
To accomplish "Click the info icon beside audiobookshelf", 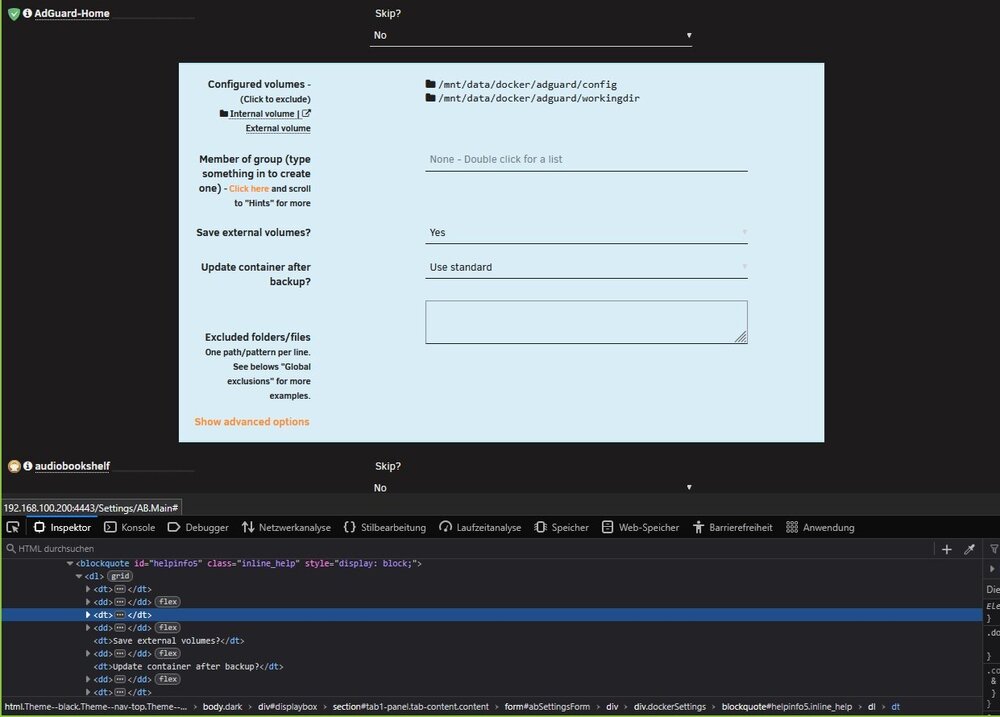I will [x=27, y=466].
